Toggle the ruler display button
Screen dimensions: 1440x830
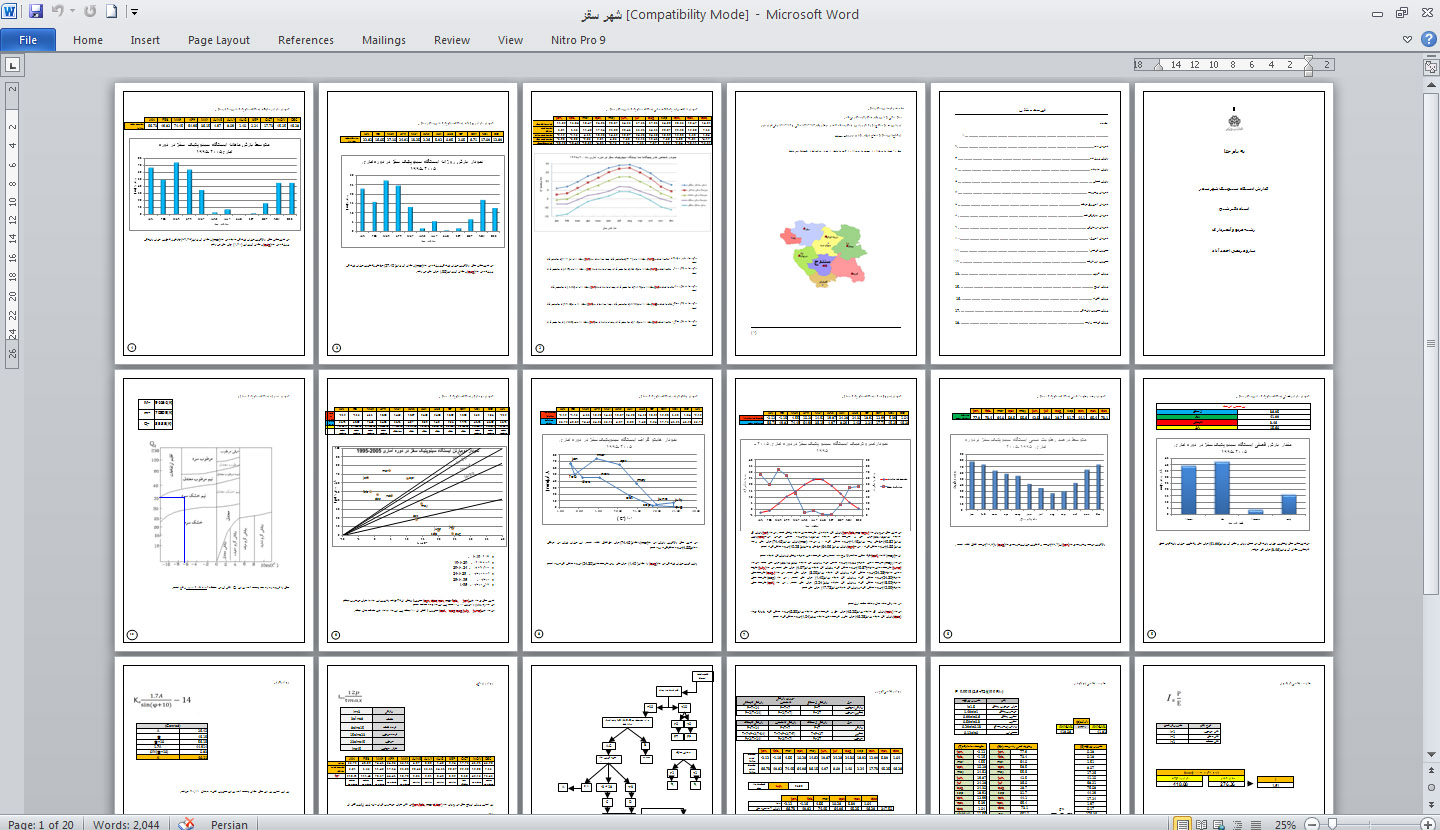(1429, 65)
